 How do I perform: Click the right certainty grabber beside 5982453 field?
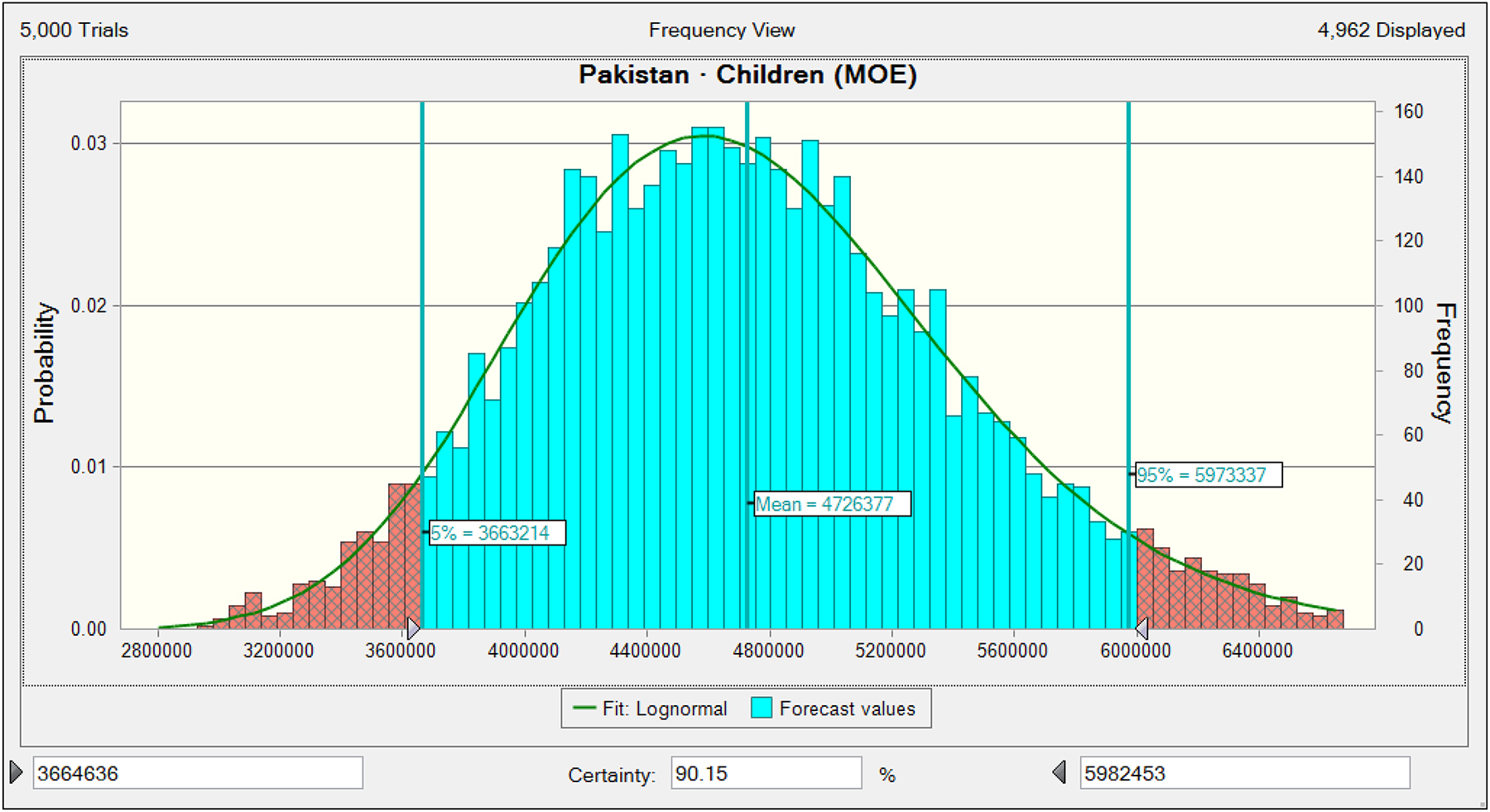[x=1060, y=773]
